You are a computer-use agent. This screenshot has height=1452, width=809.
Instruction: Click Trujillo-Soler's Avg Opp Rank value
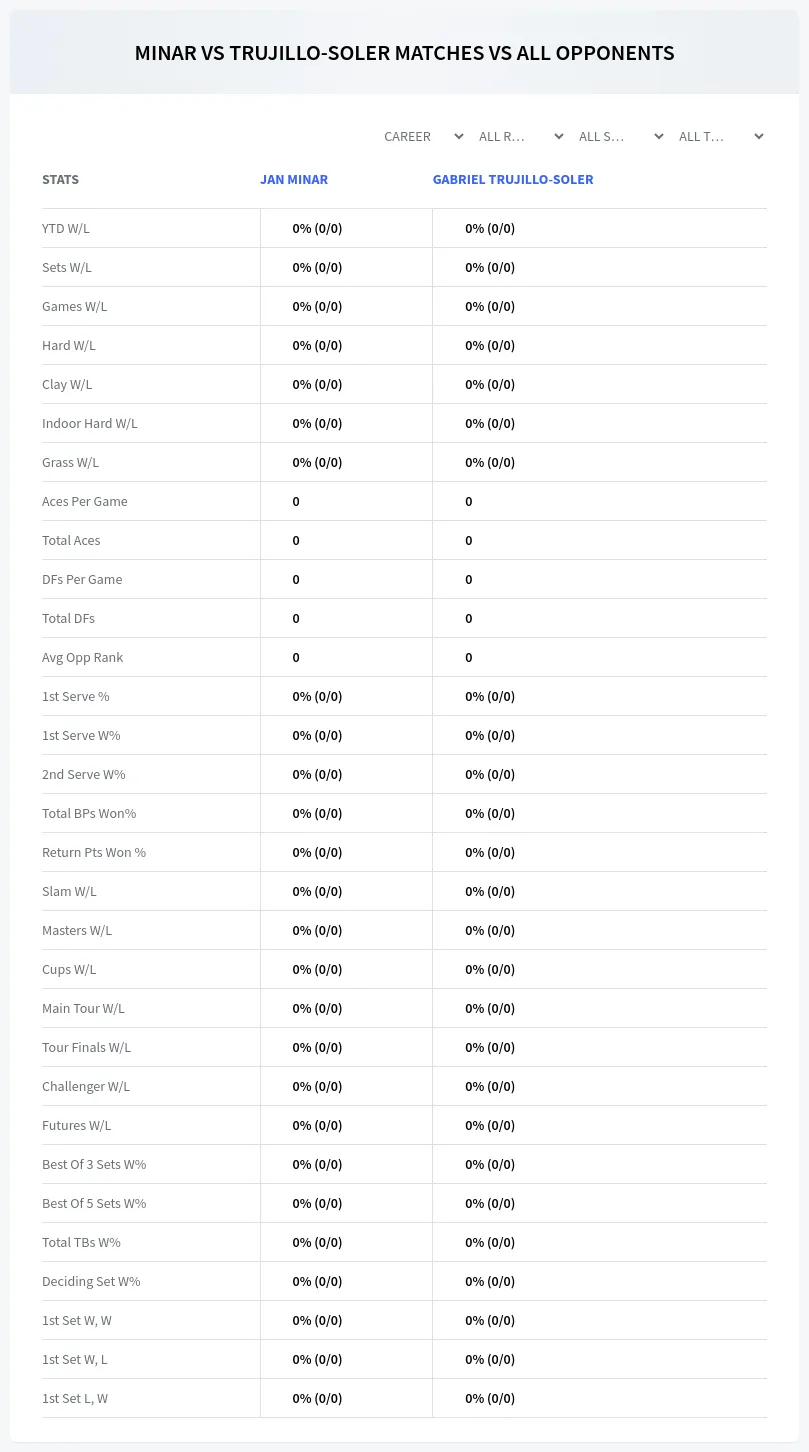click(x=469, y=657)
